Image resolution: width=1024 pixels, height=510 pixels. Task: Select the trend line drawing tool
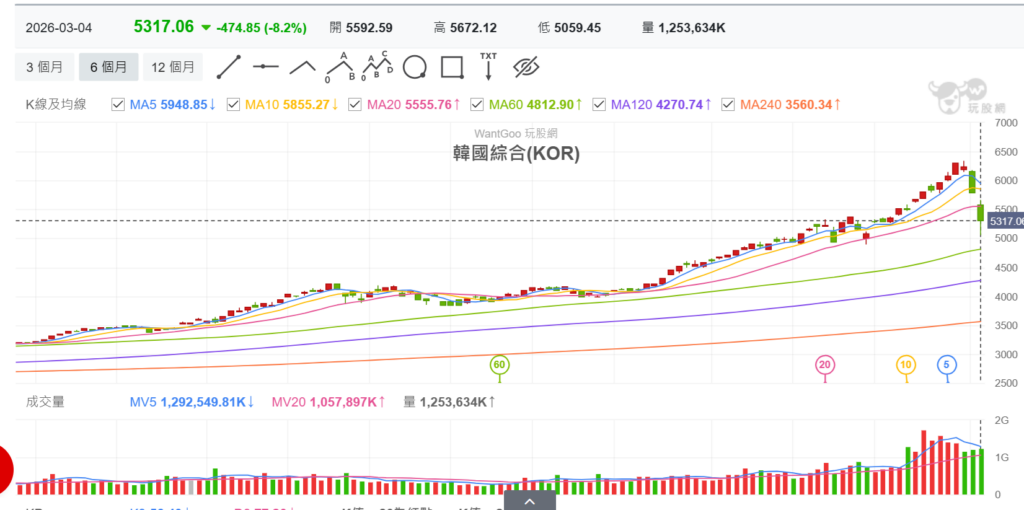[x=229, y=67]
